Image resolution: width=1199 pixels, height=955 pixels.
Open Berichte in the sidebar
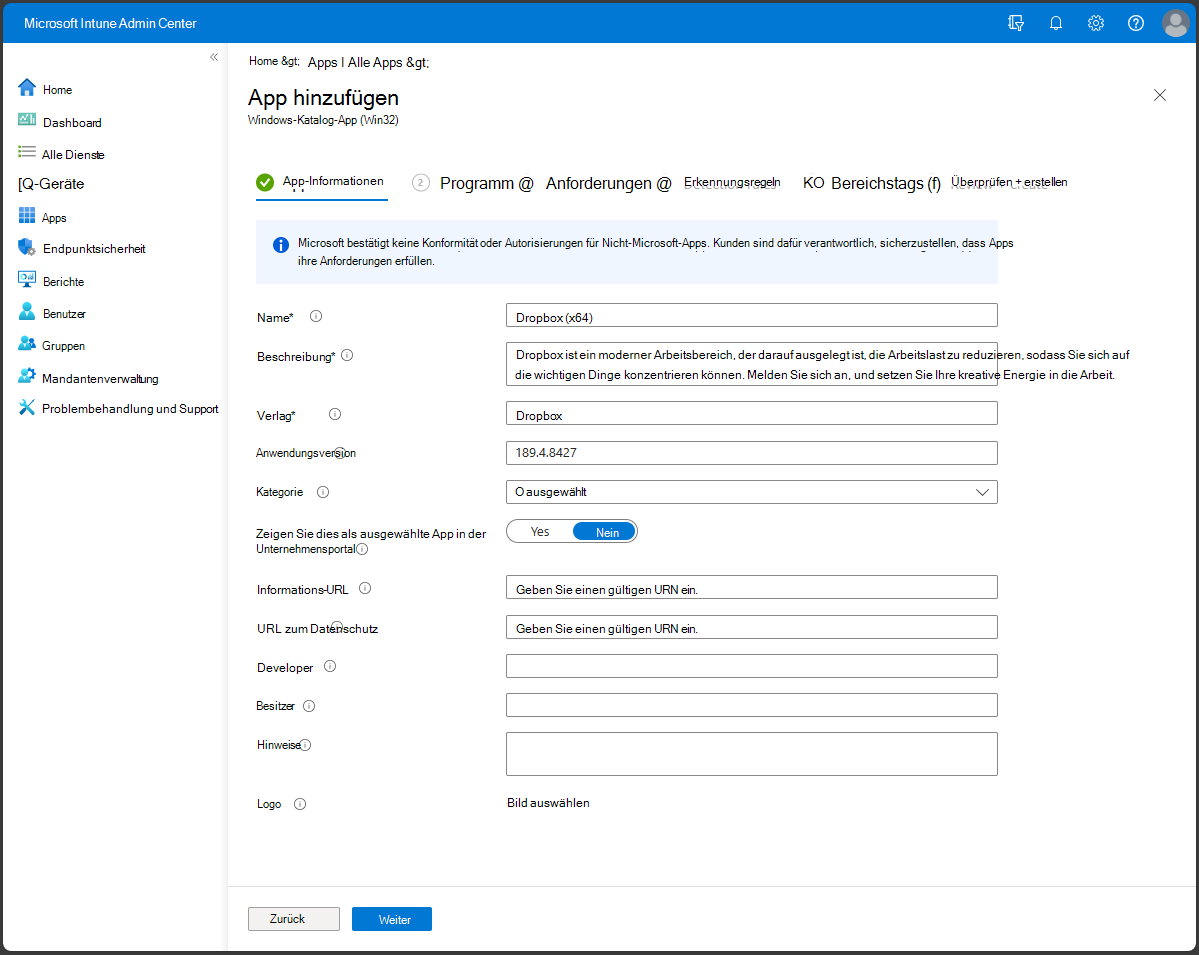63,281
